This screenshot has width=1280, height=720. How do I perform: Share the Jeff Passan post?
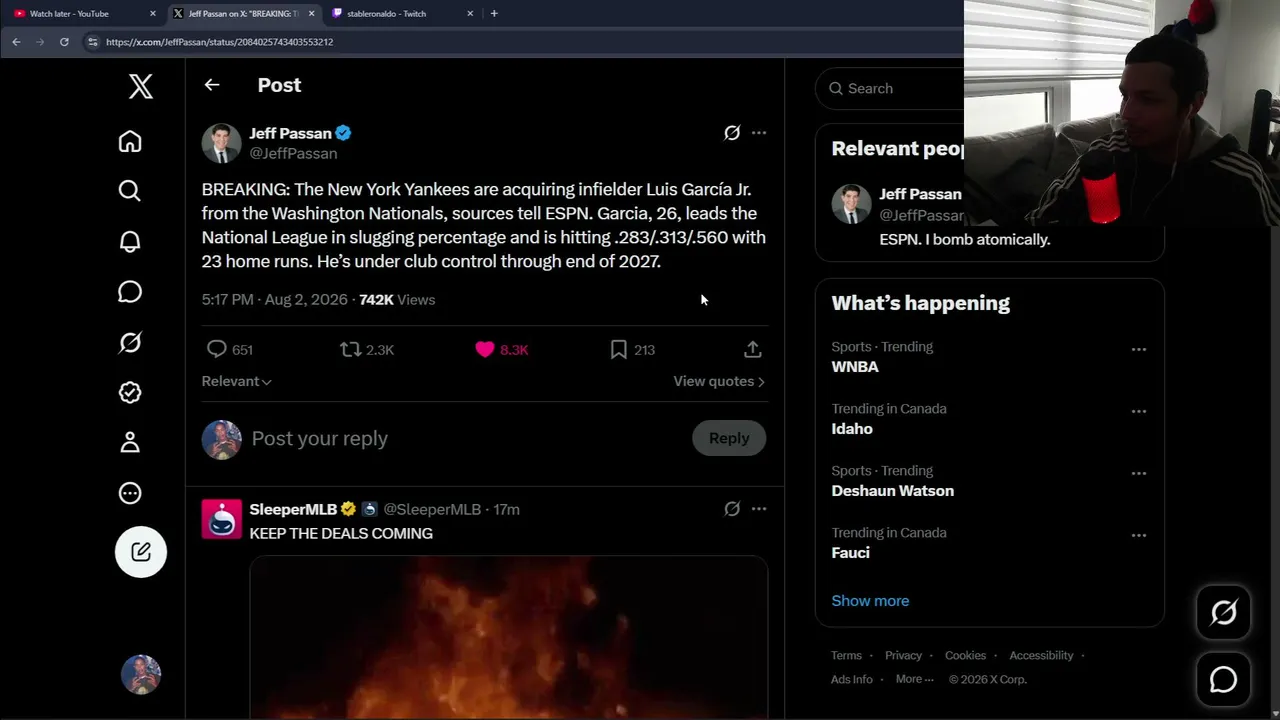point(753,350)
